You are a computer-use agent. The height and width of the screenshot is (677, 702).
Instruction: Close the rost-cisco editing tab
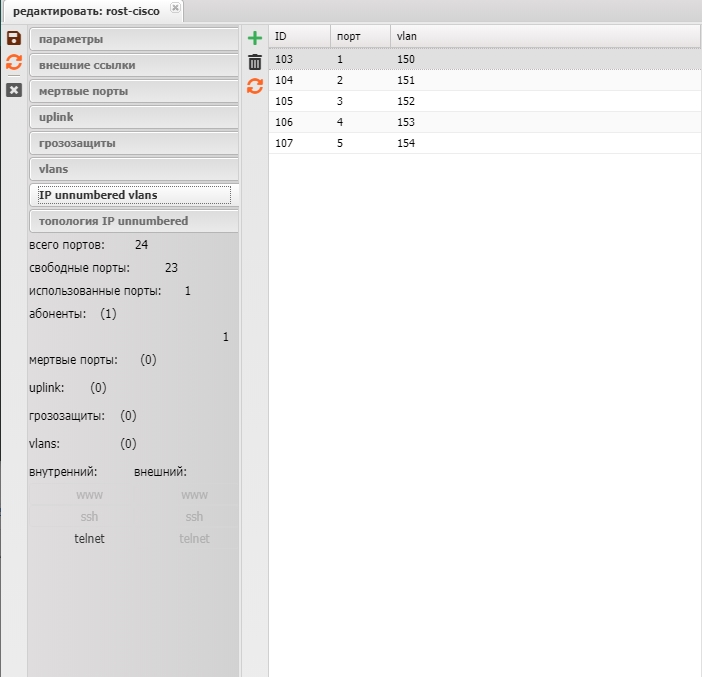[176, 8]
